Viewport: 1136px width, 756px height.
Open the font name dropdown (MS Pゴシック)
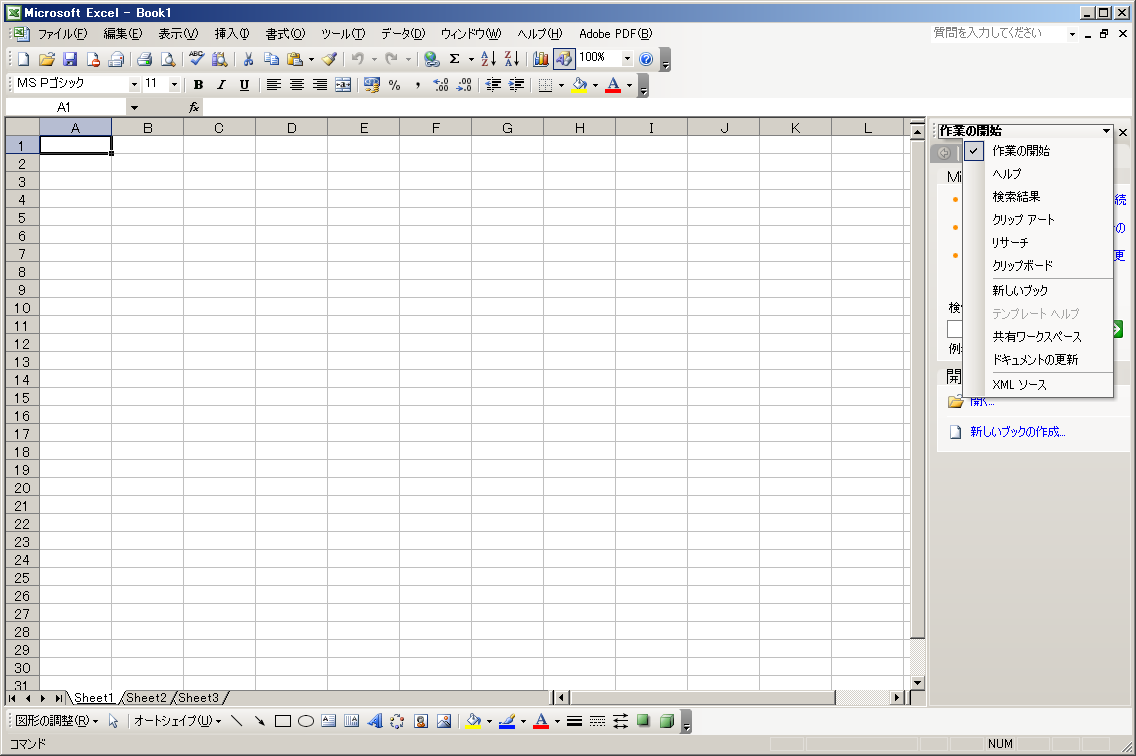click(134, 85)
